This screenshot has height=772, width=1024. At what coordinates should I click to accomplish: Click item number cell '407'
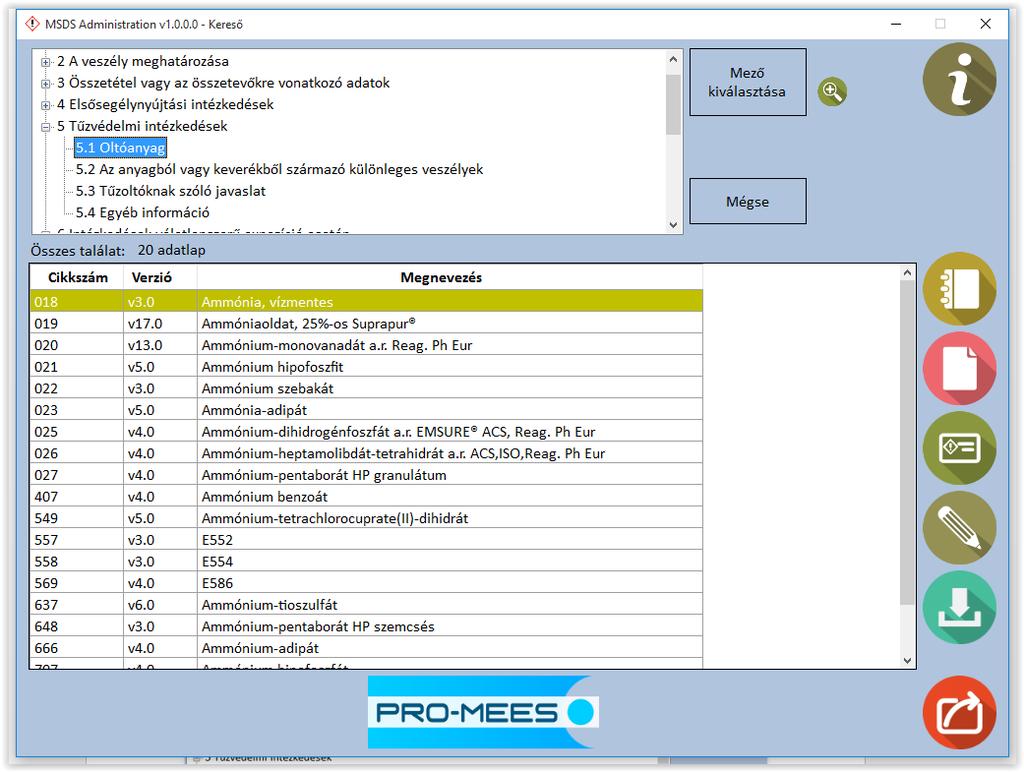77,496
